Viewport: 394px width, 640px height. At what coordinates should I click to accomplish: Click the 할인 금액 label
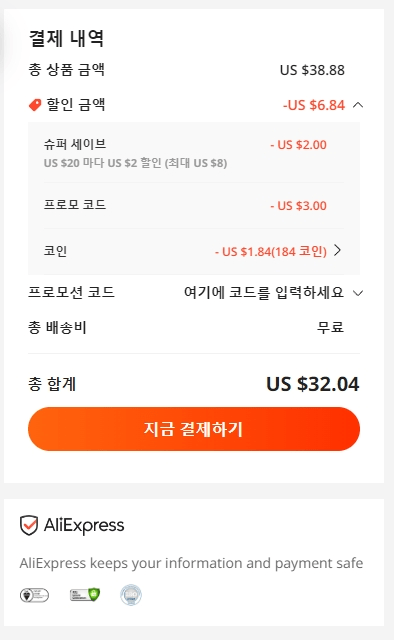[76, 104]
